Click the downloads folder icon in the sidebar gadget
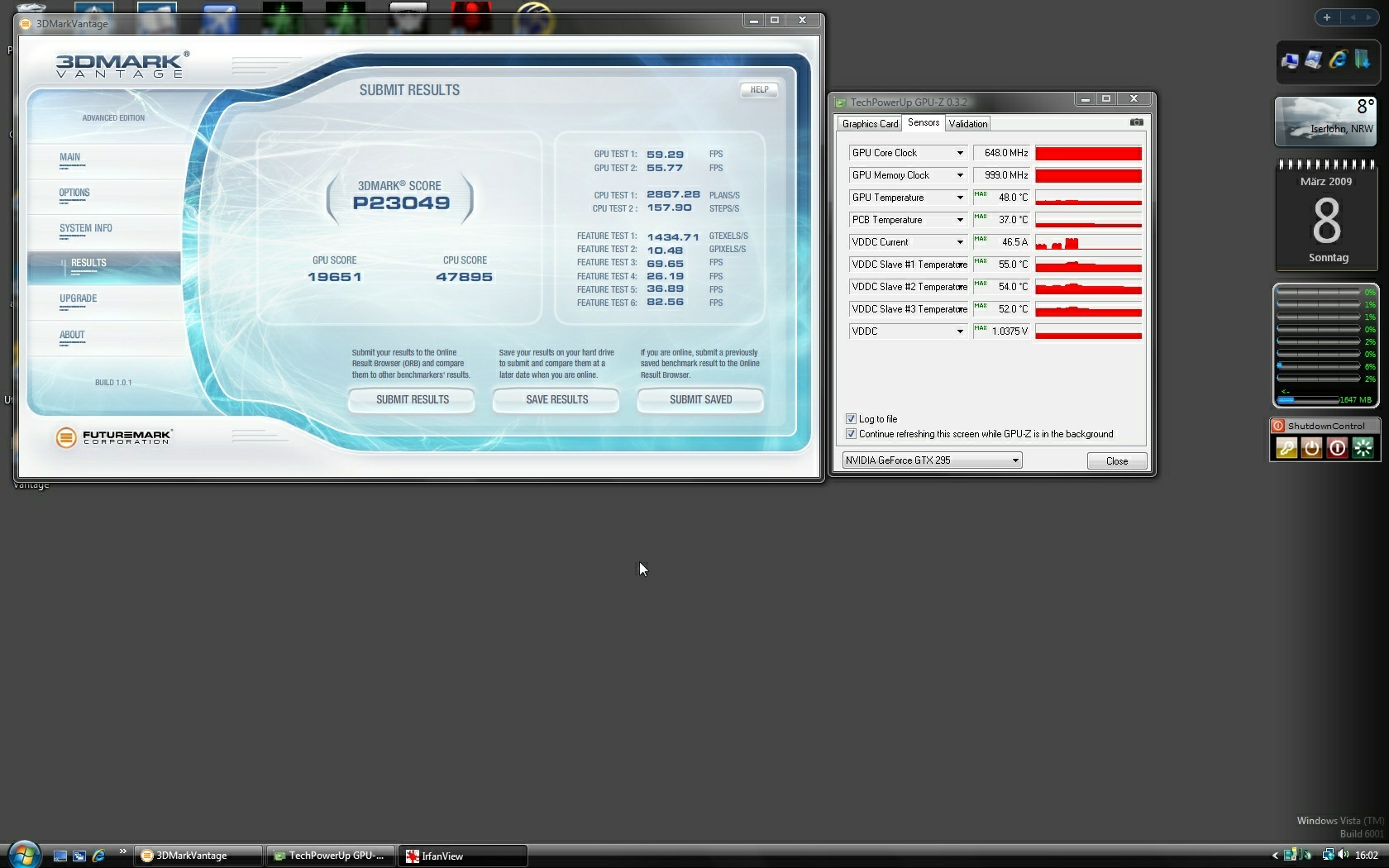 (1362, 60)
